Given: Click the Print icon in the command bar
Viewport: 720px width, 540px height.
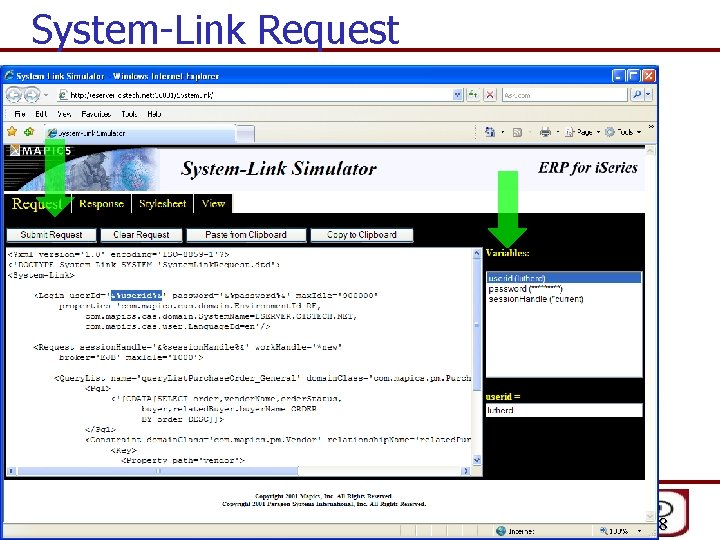Looking at the screenshot, I should (545, 132).
